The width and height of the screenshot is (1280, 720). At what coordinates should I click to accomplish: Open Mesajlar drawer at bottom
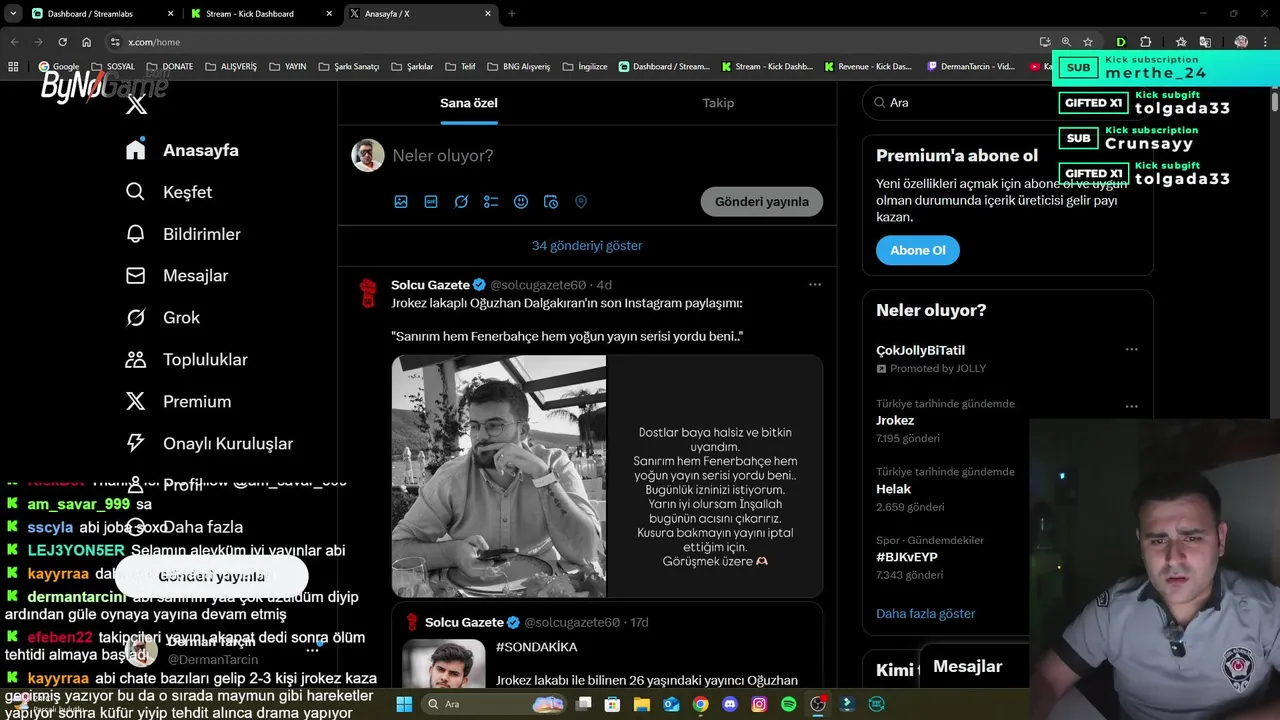click(x=968, y=667)
